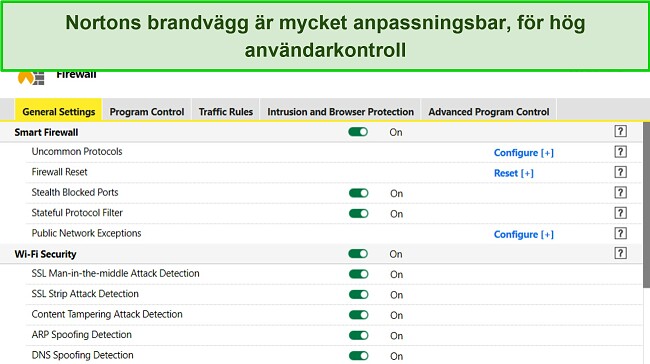Click the Public Network Exceptions label
This screenshot has width=650, height=364.
86,233
